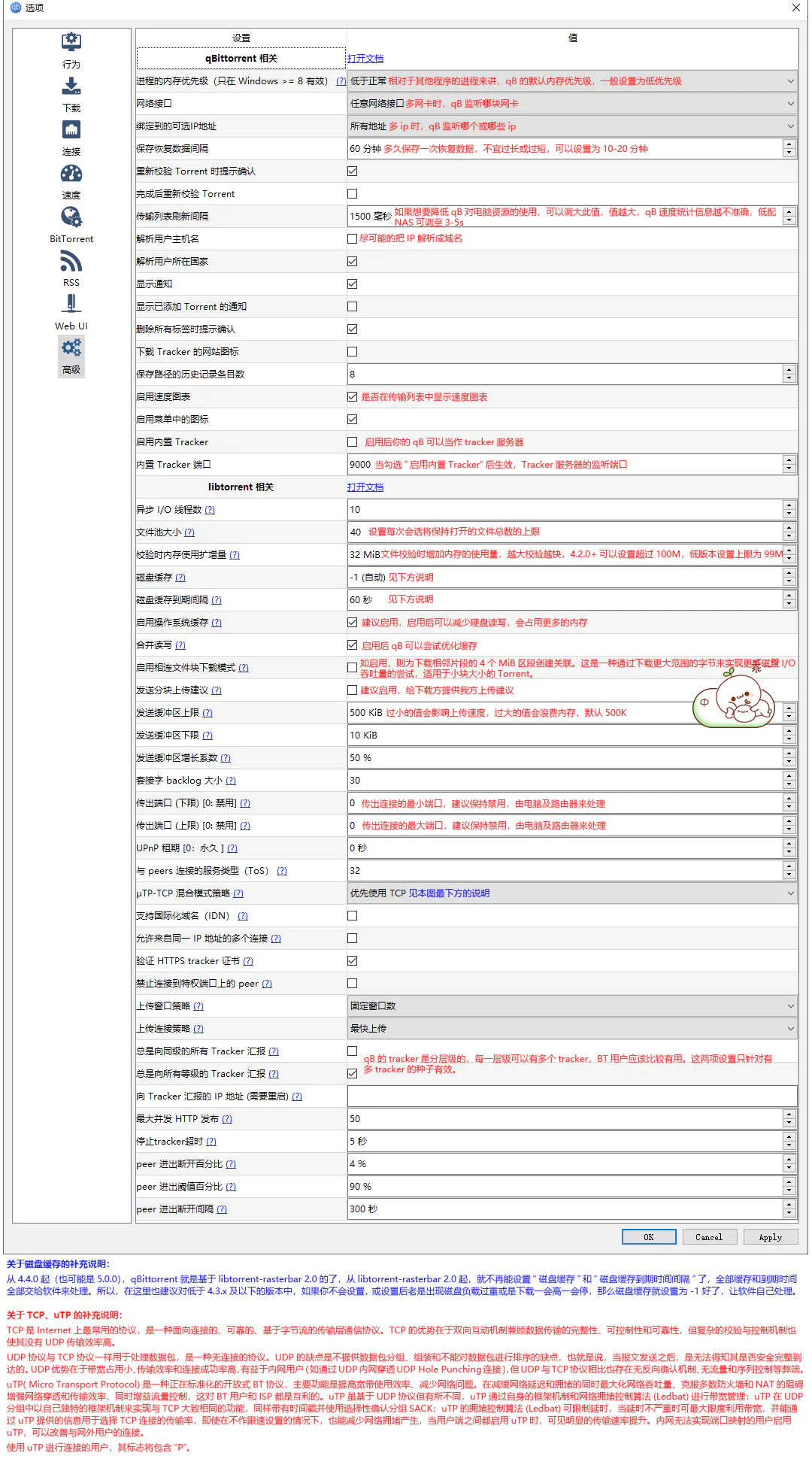Enable 允许来自同一 IP 地址的多个连接 checkbox
Image resolution: width=812 pixels, height=1474 pixels.
[352, 939]
